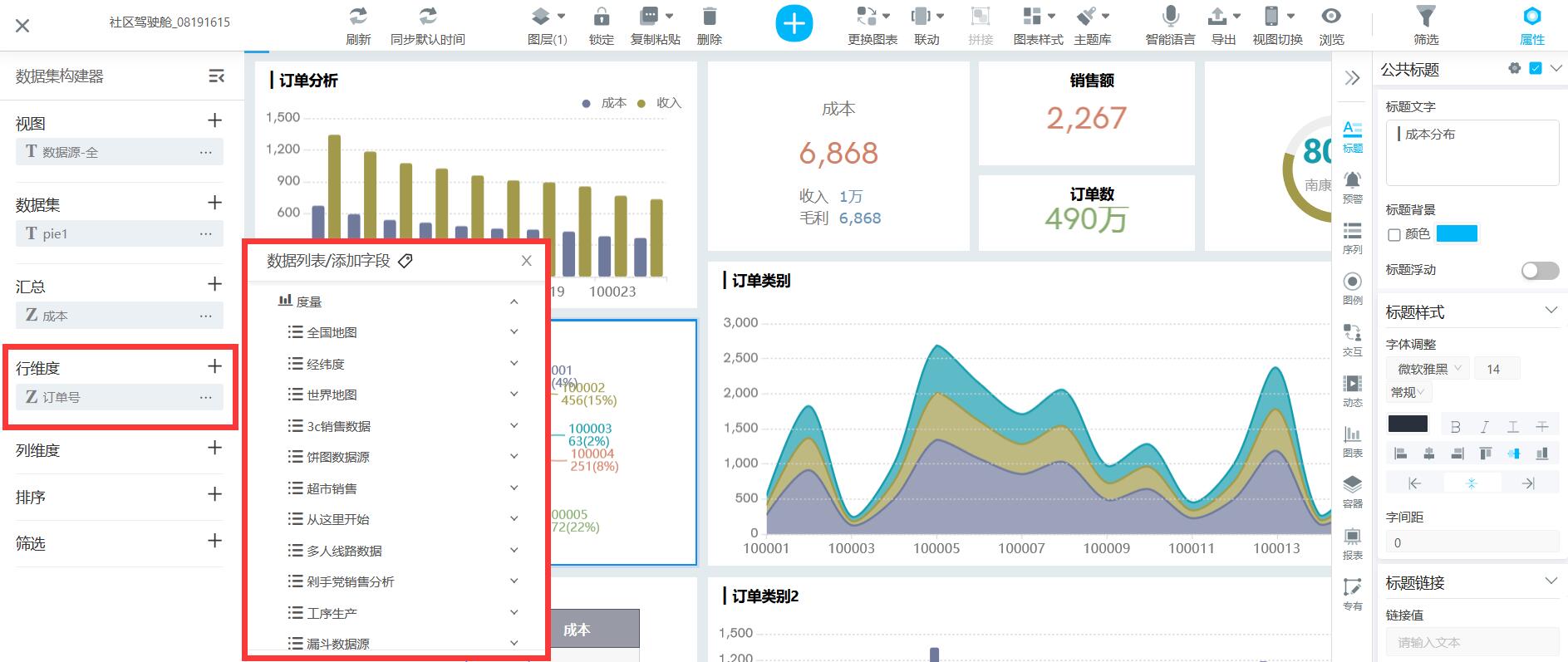Viewport: 1568px width, 662px height.
Task: Uncheck the 公共标题 blue checkbox
Action: coord(1535,69)
